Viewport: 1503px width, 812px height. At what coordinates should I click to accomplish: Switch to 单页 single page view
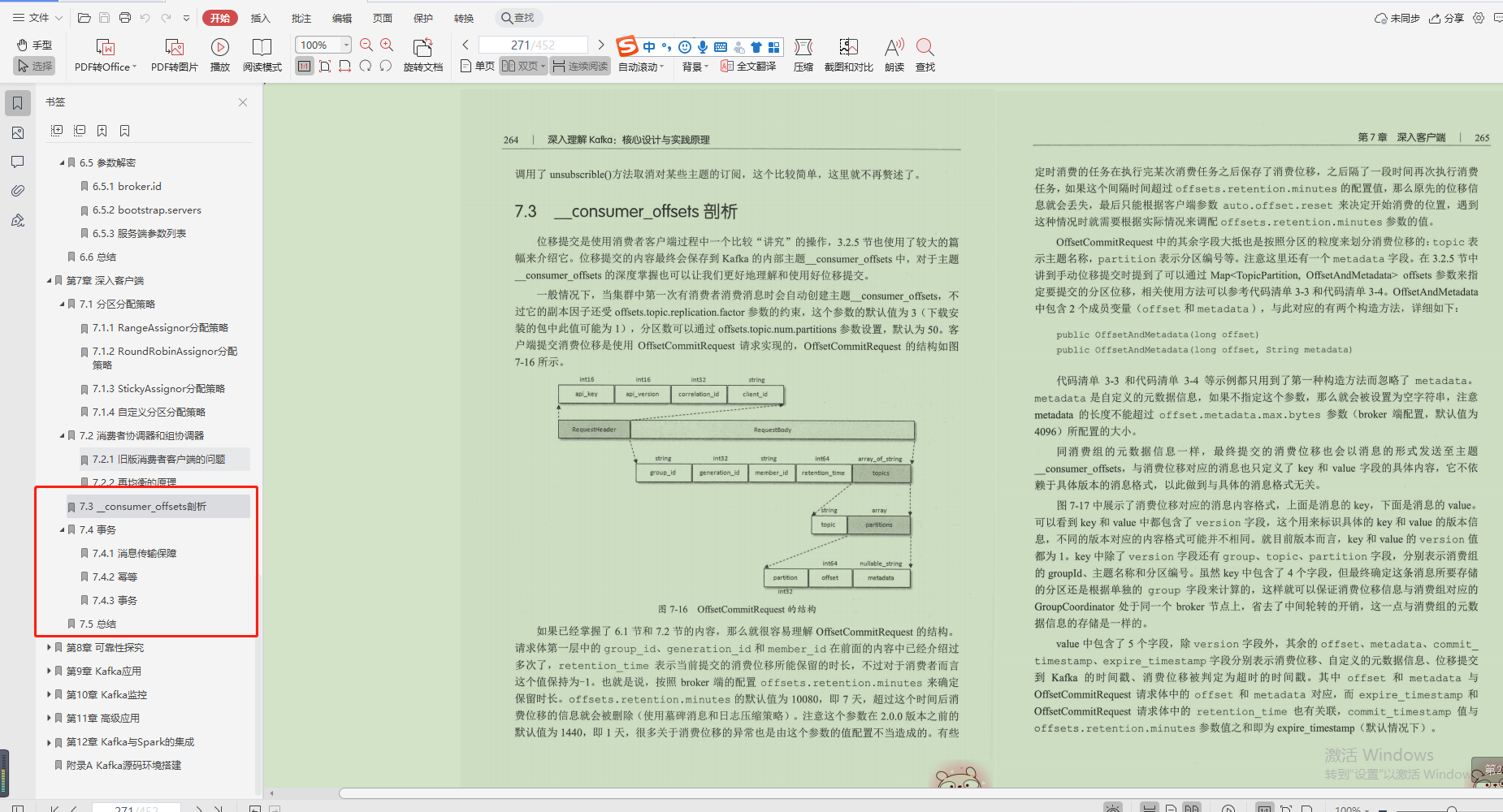point(478,67)
